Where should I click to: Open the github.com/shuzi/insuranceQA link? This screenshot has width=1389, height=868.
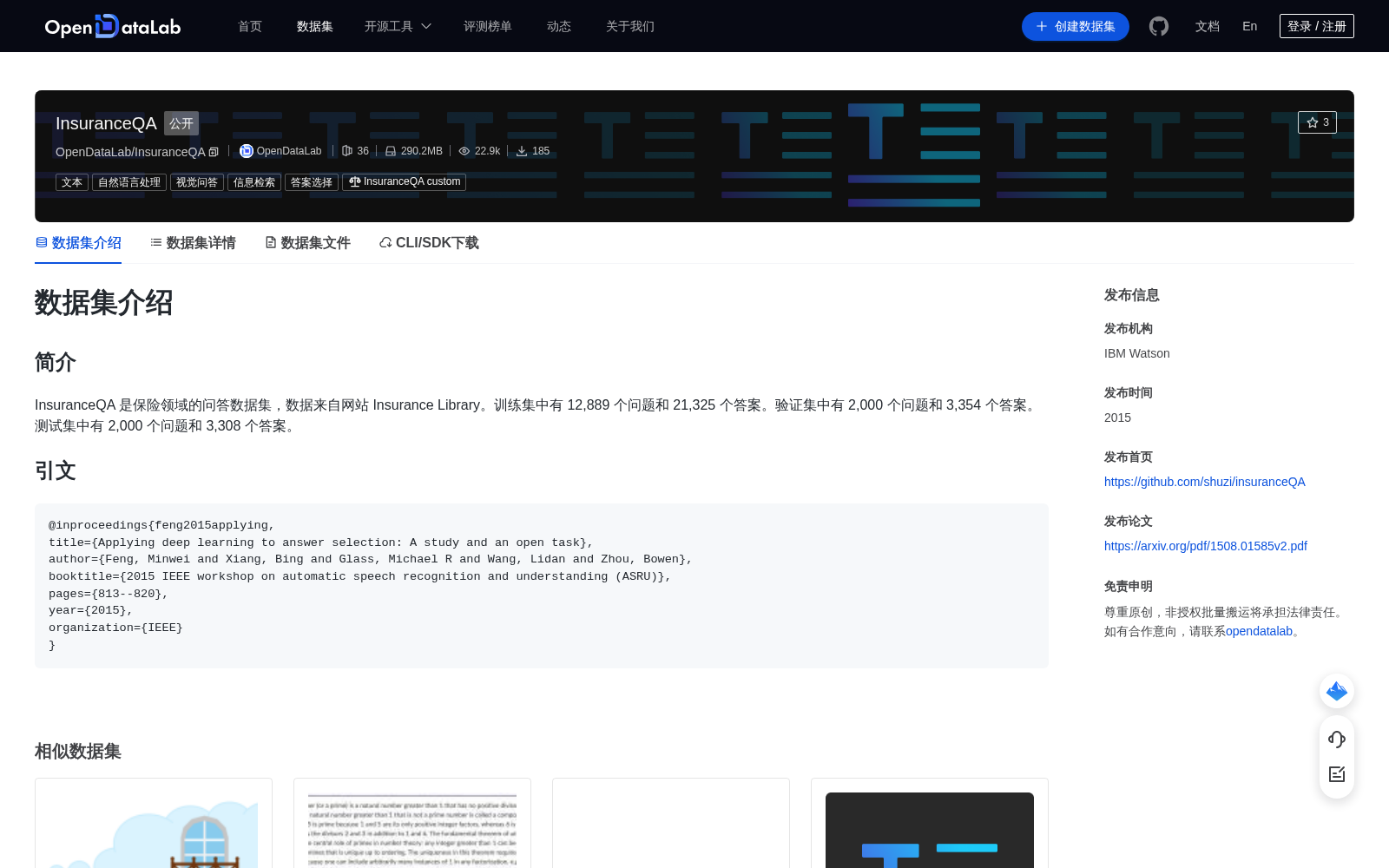coord(1205,482)
